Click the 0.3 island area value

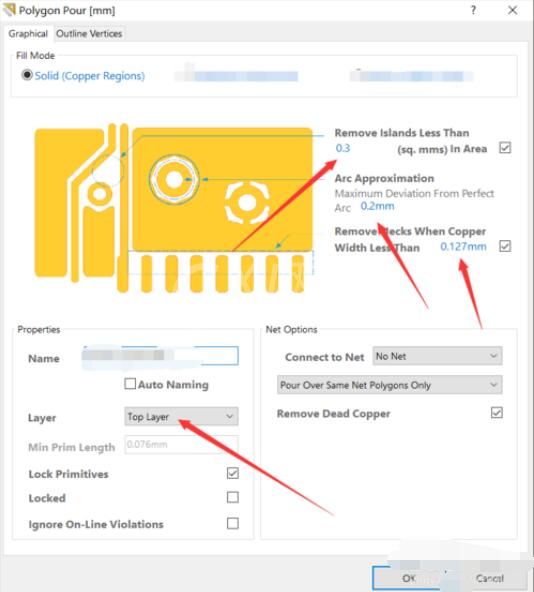coord(343,148)
